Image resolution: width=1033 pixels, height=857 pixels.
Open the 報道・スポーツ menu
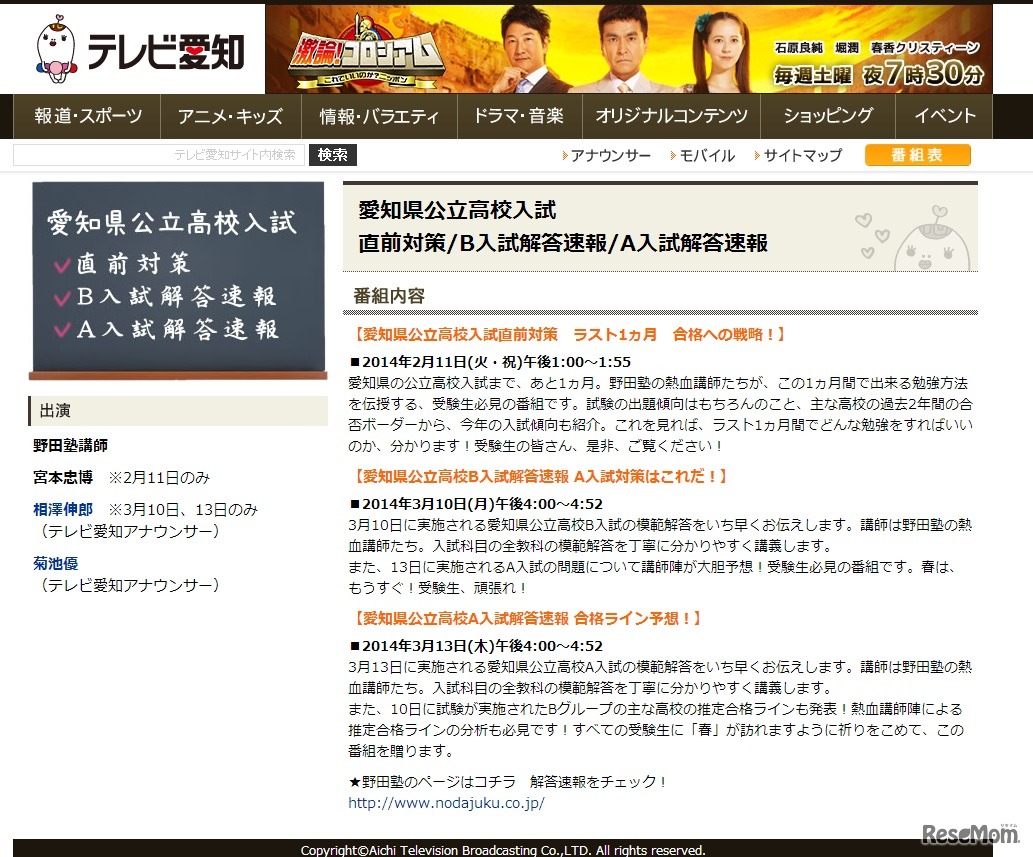tap(86, 116)
